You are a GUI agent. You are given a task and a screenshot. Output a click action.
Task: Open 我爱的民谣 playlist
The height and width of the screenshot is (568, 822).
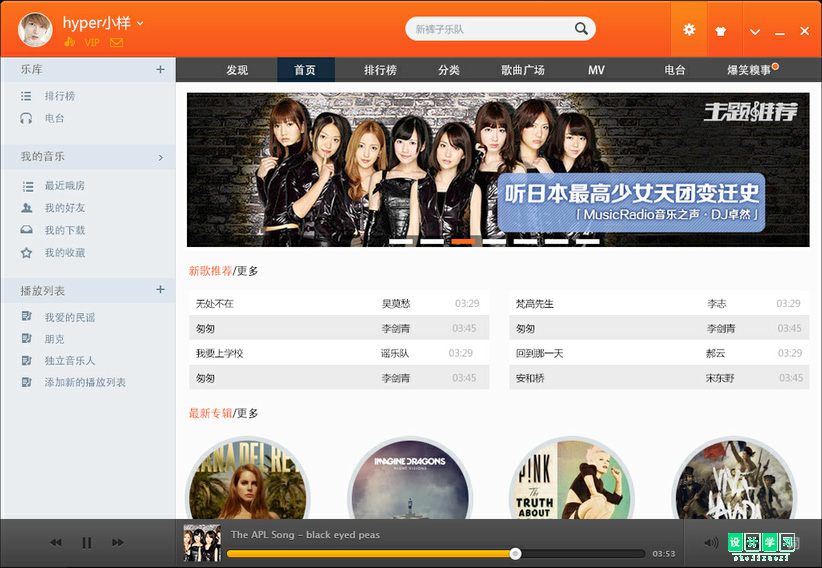click(69, 317)
